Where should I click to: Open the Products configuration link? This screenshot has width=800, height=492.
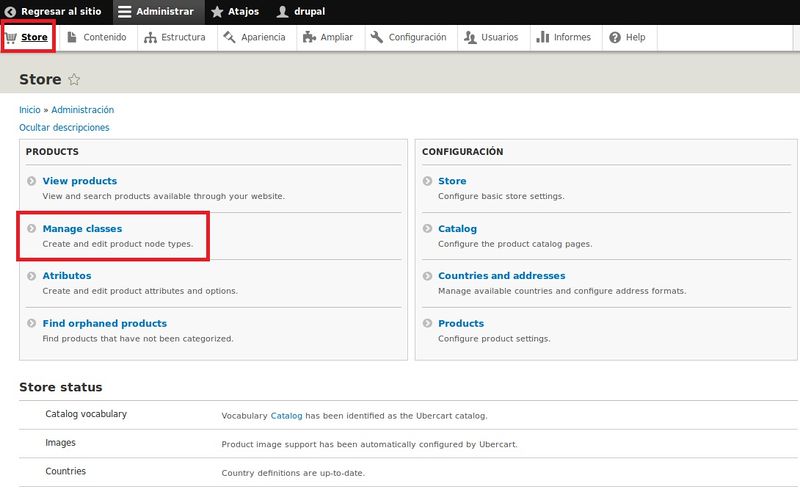pyautogui.click(x=461, y=323)
